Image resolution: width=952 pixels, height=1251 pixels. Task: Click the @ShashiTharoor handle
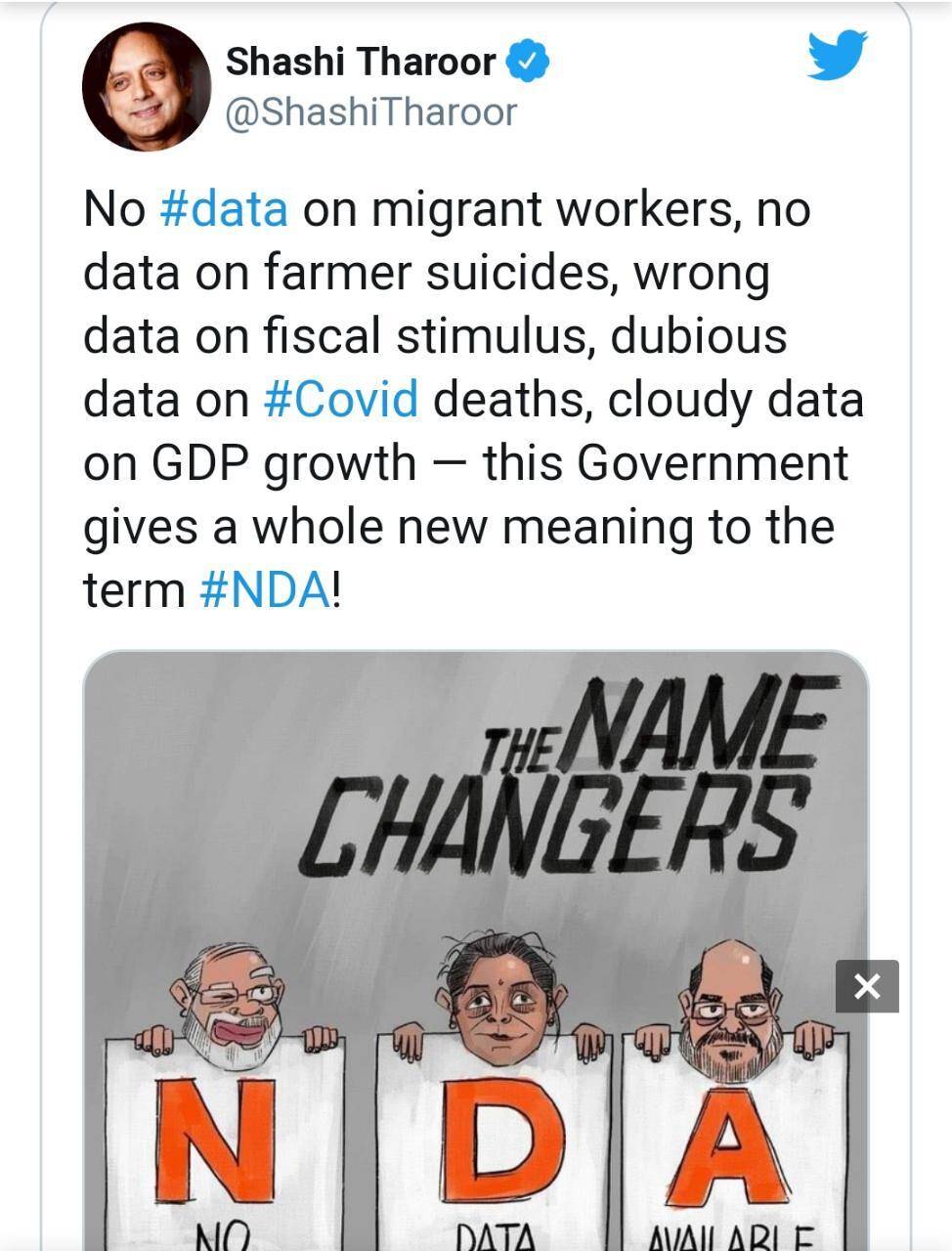[x=370, y=112]
